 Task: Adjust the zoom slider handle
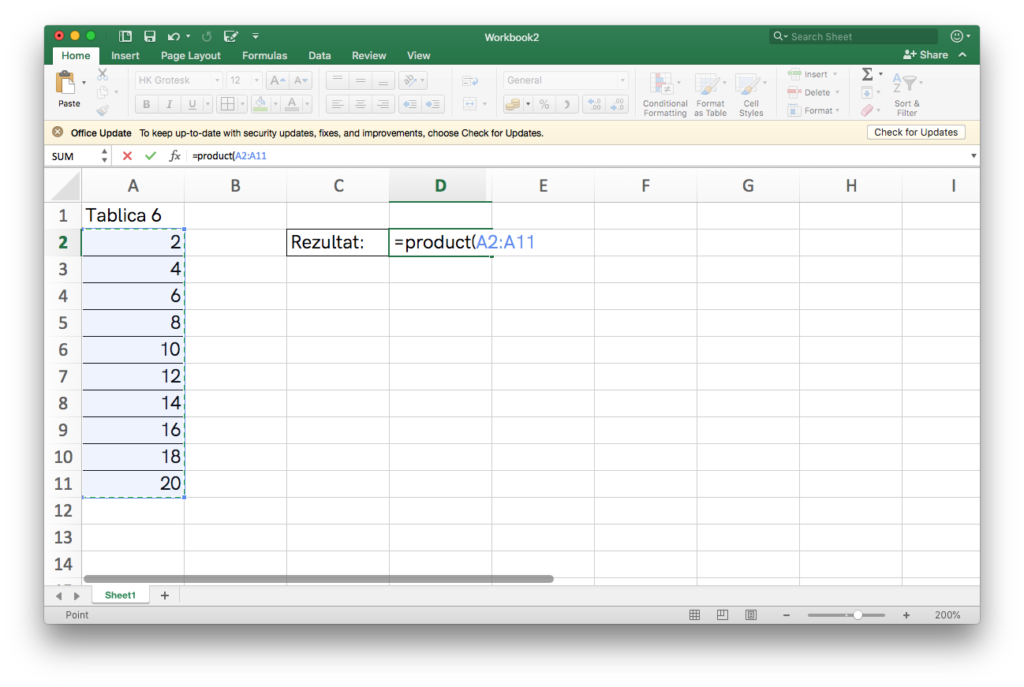(x=857, y=615)
